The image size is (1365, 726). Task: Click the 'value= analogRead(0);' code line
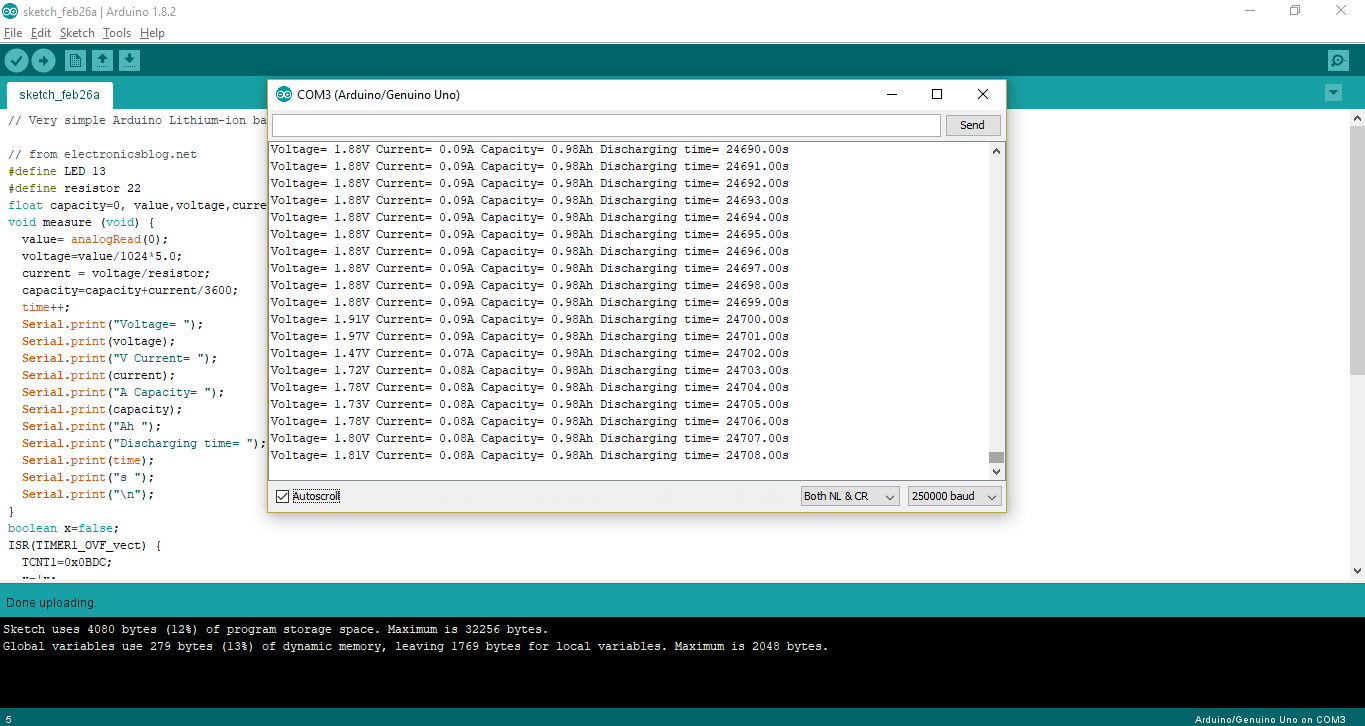click(95, 239)
